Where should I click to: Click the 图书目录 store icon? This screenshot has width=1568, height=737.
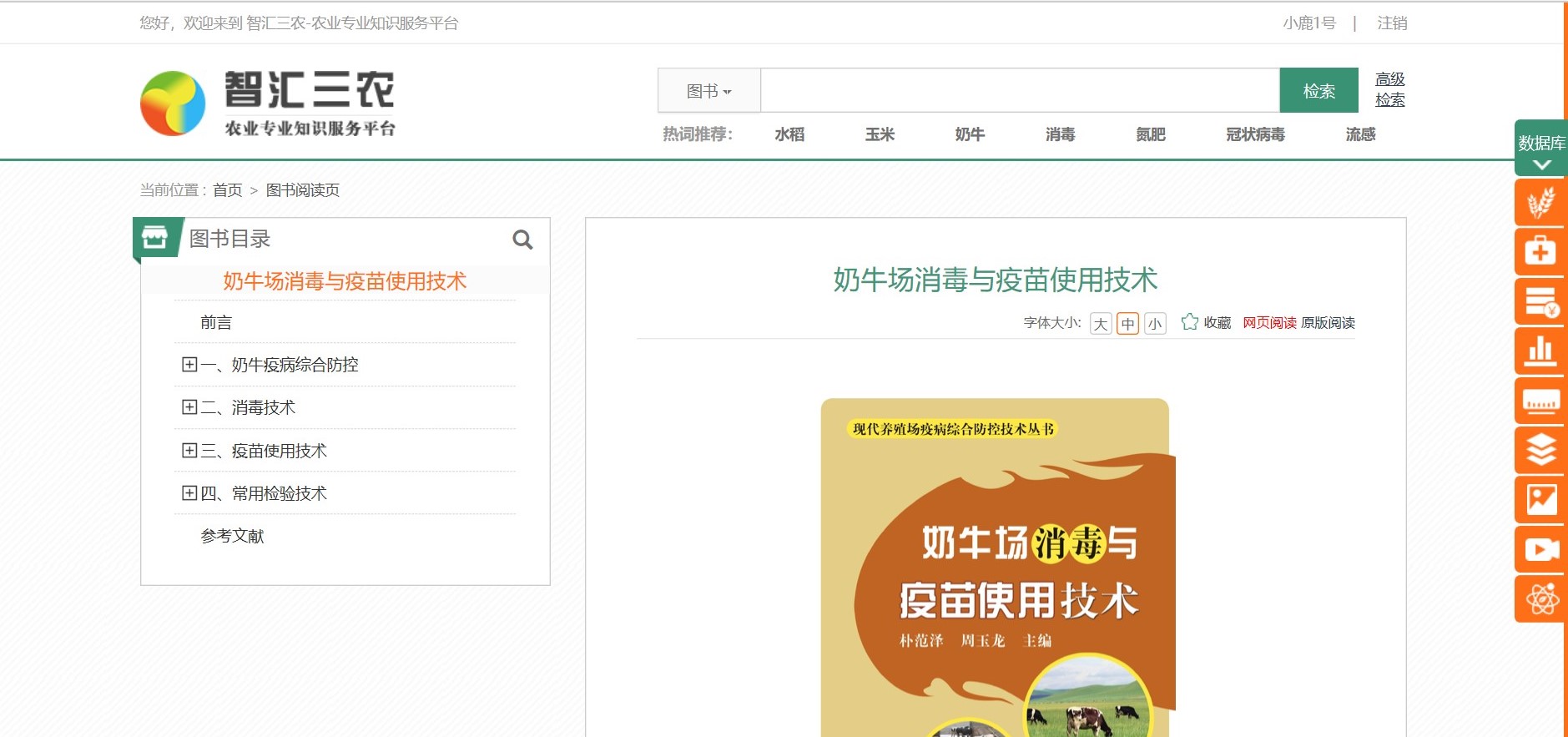[x=155, y=238]
